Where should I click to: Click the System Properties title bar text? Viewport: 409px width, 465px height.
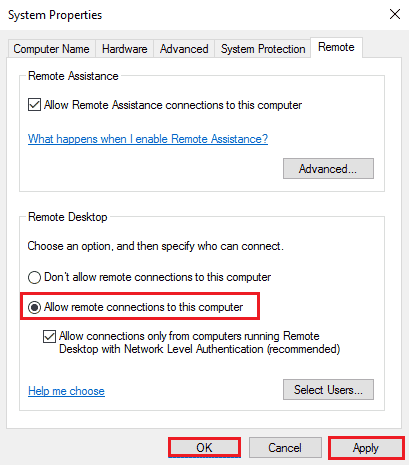click(55, 15)
